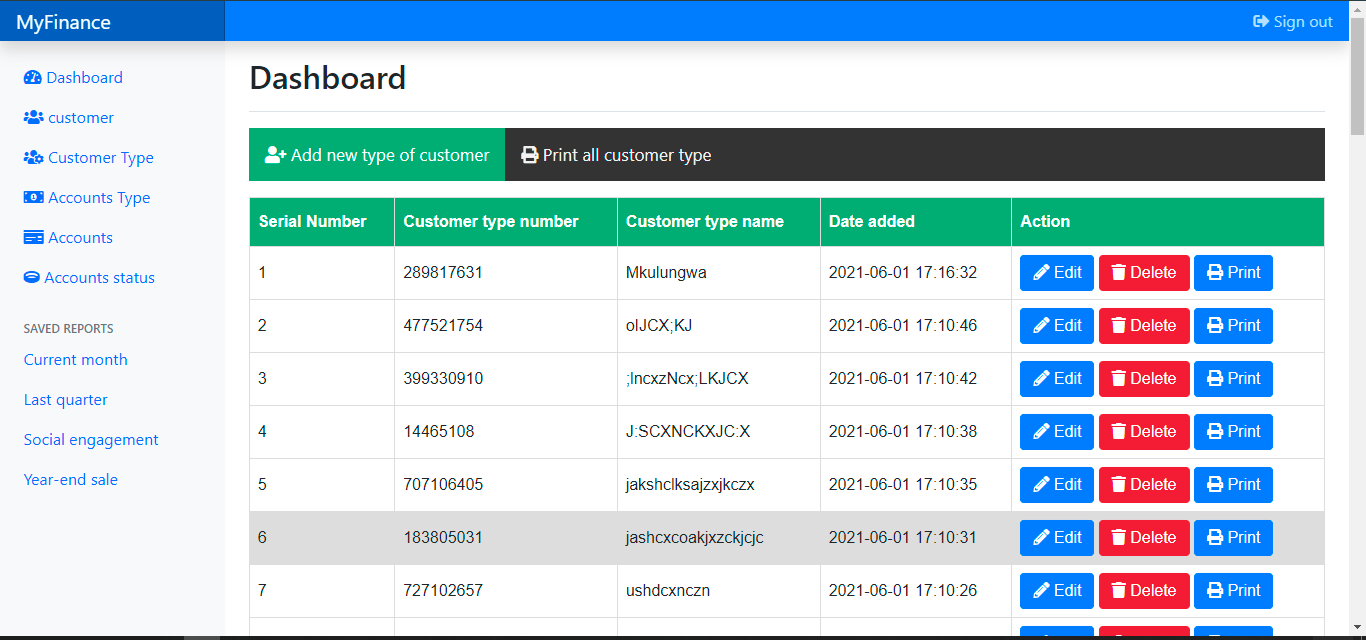Click the customer icon in the sidebar
This screenshot has width=1366, height=640.
coord(32,117)
